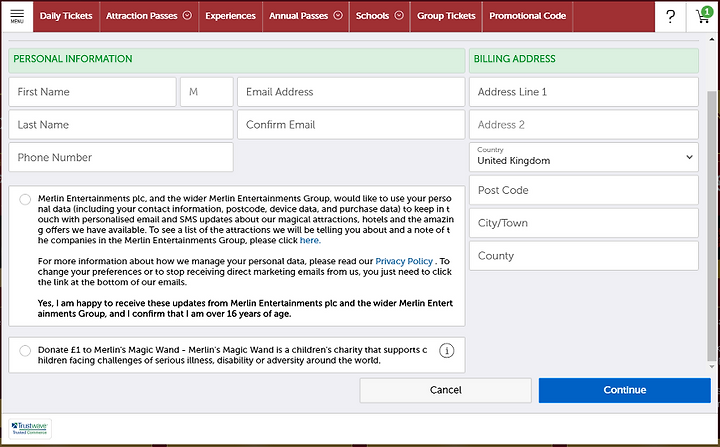Focus the Email Address field

pos(351,92)
